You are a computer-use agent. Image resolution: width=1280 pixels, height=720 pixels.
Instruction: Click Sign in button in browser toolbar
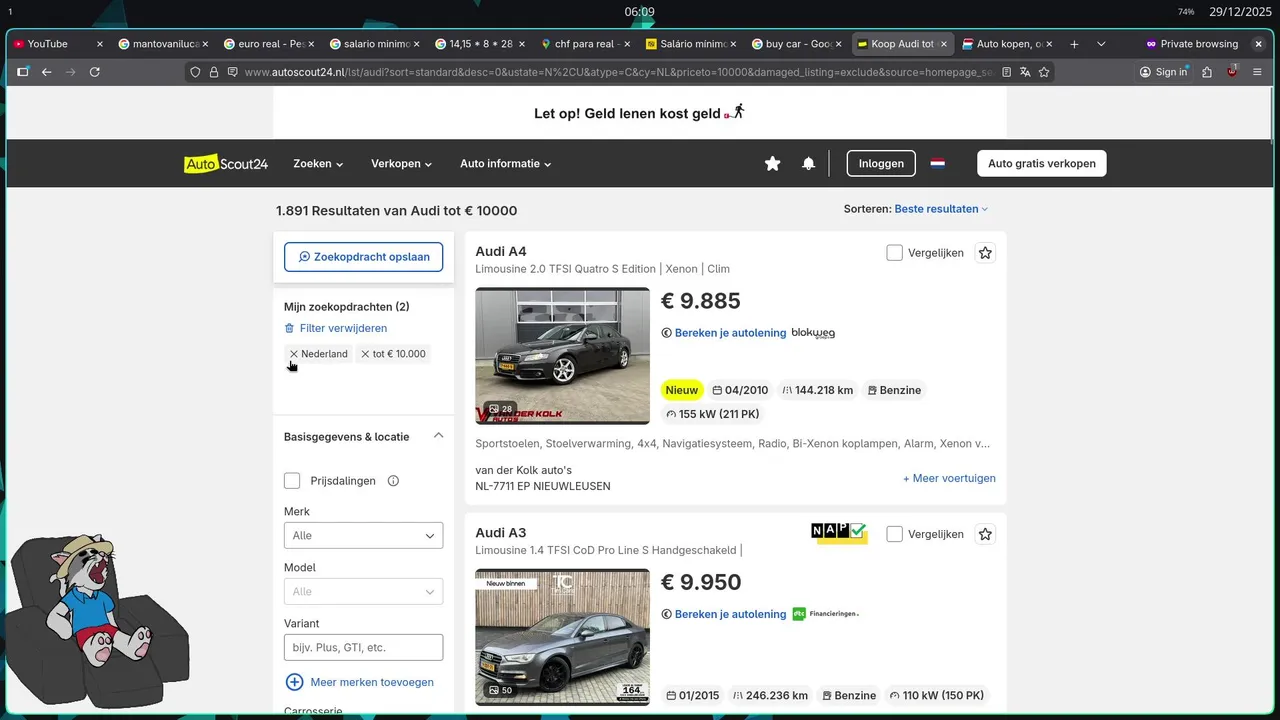coord(1164,72)
